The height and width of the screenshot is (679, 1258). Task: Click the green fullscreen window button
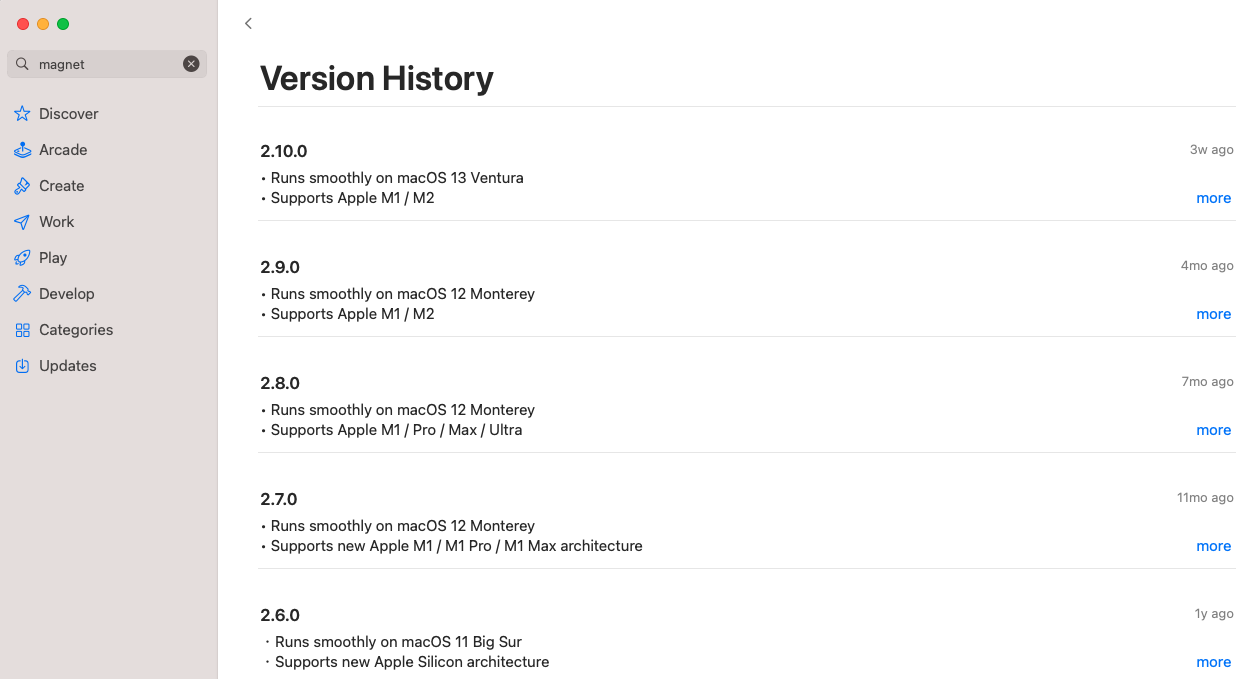pos(63,24)
